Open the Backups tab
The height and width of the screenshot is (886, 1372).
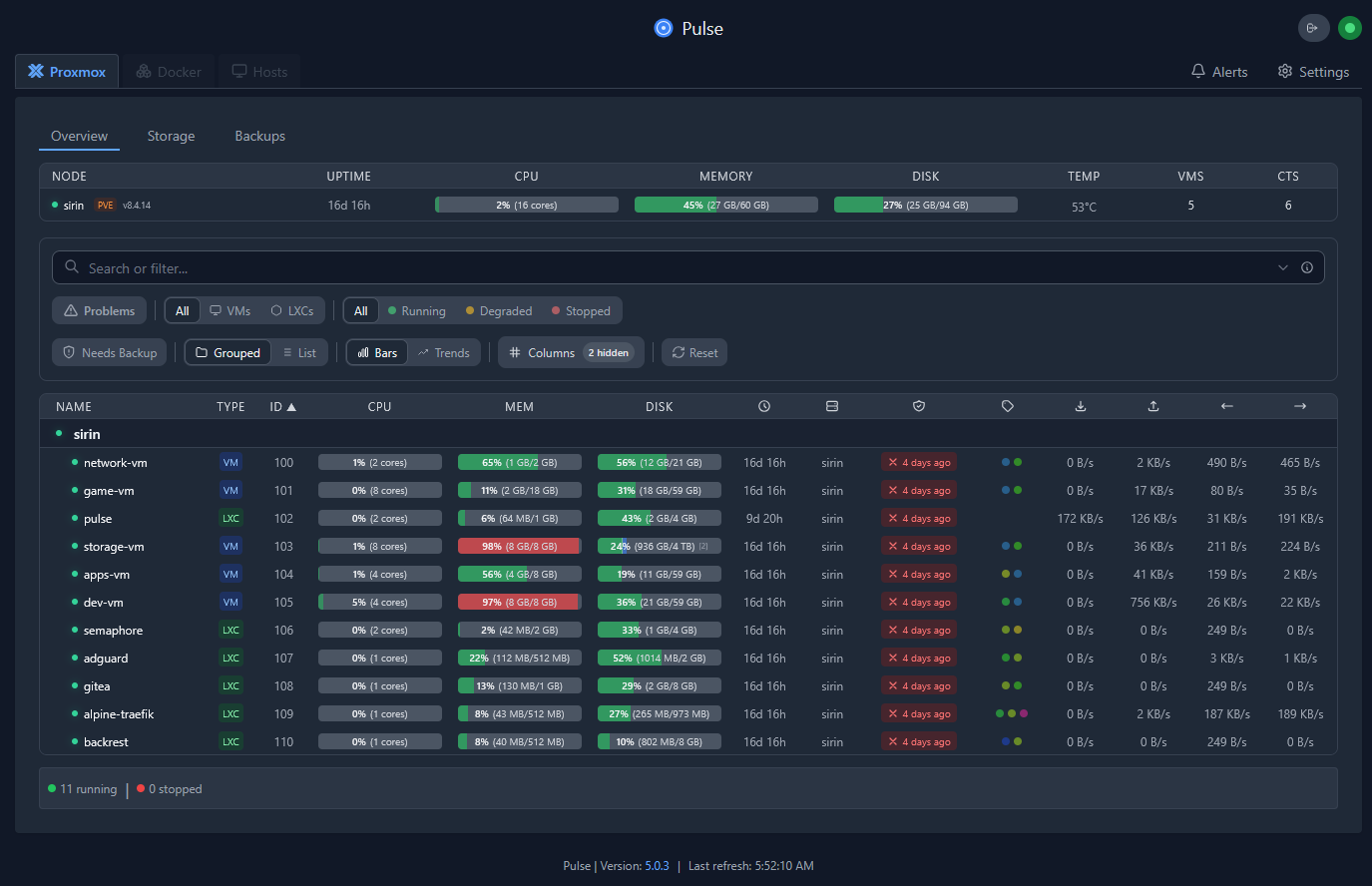(259, 136)
